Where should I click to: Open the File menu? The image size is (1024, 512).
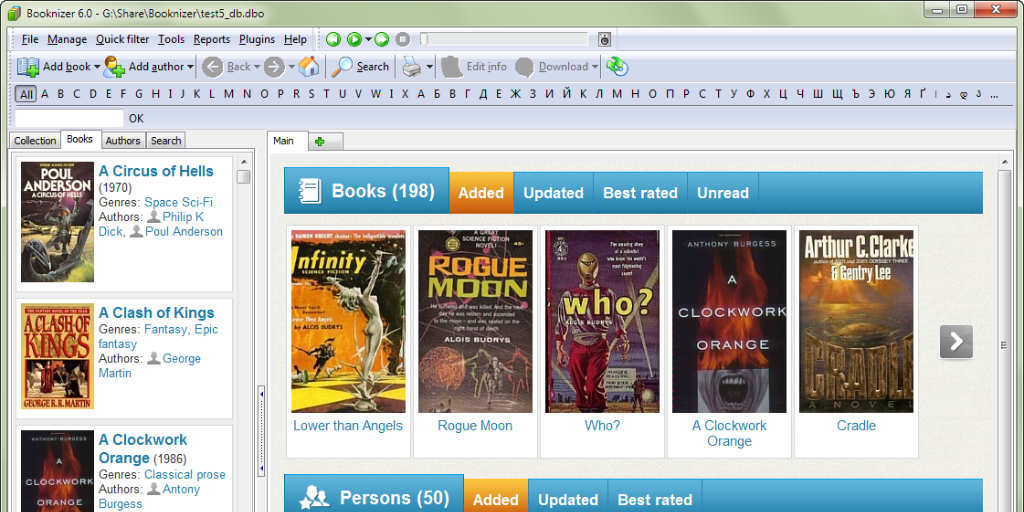pyautogui.click(x=30, y=39)
